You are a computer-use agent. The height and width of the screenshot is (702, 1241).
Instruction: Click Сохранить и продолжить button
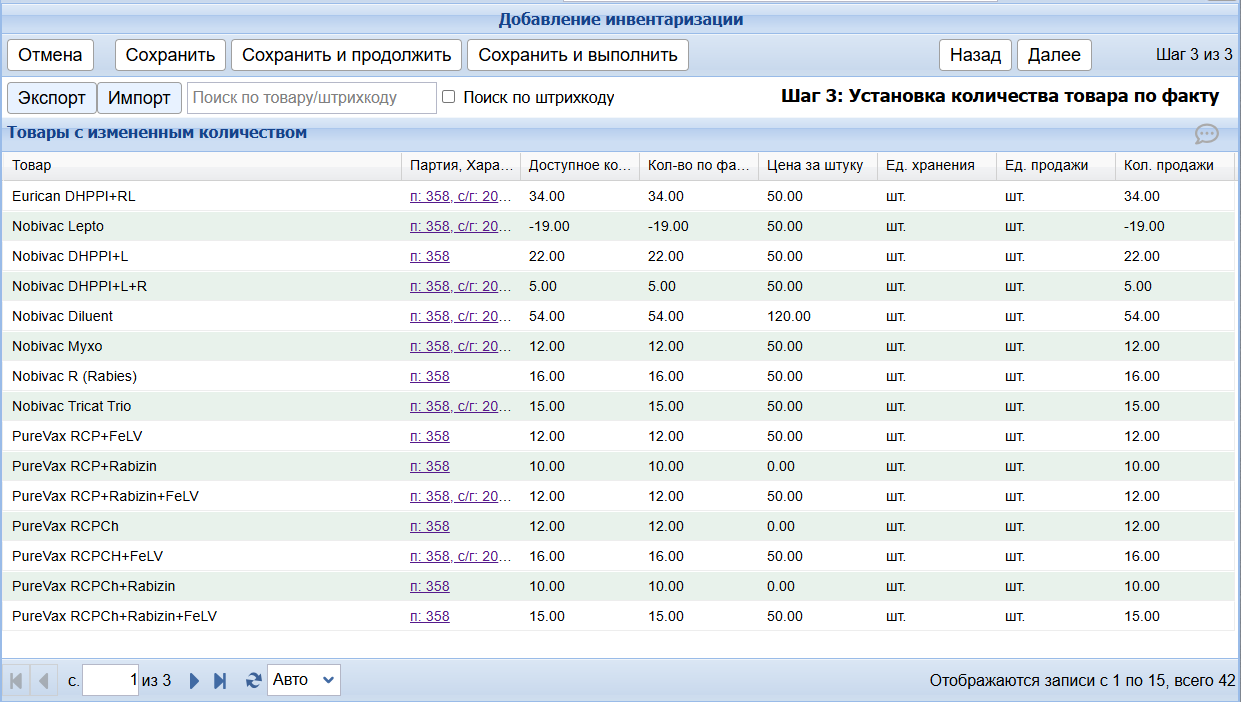pyautogui.click(x=347, y=55)
